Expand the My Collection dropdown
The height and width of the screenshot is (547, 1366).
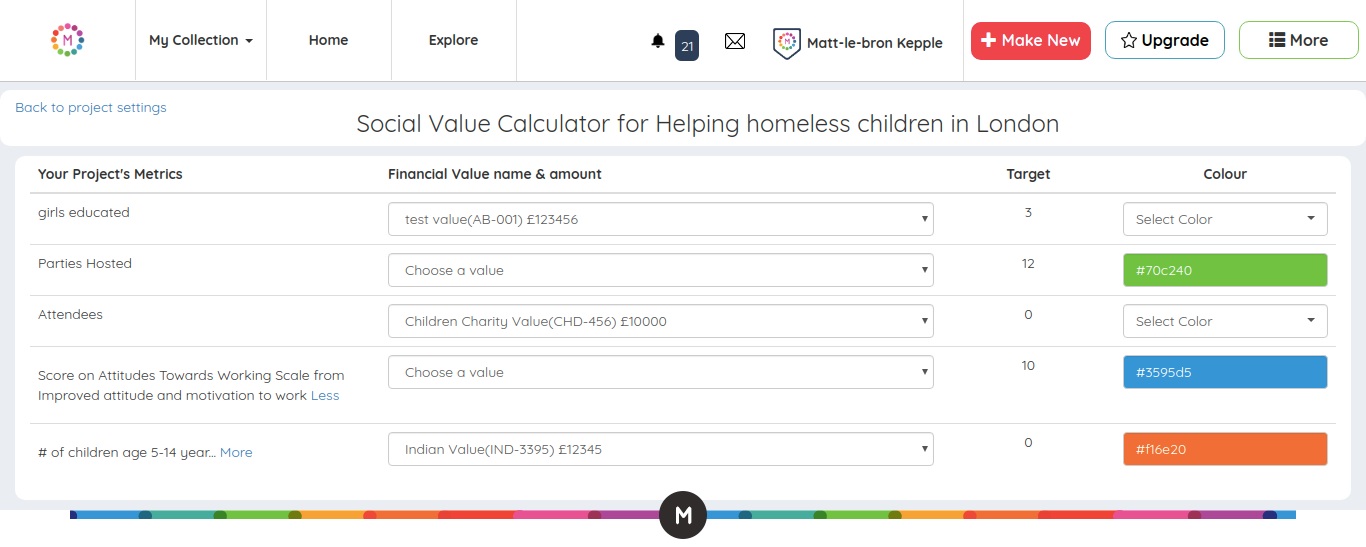click(201, 40)
